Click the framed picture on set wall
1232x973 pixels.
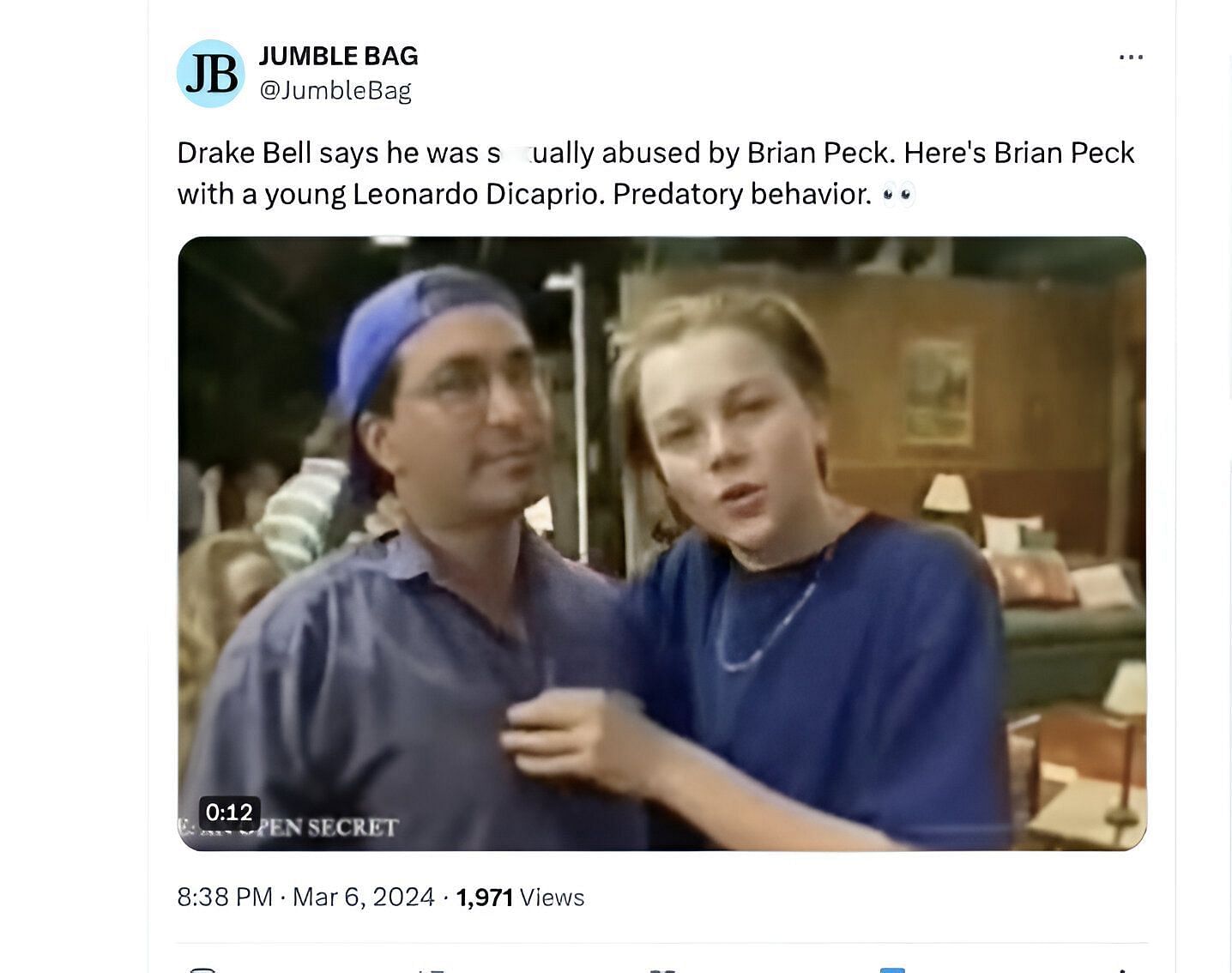click(x=937, y=391)
